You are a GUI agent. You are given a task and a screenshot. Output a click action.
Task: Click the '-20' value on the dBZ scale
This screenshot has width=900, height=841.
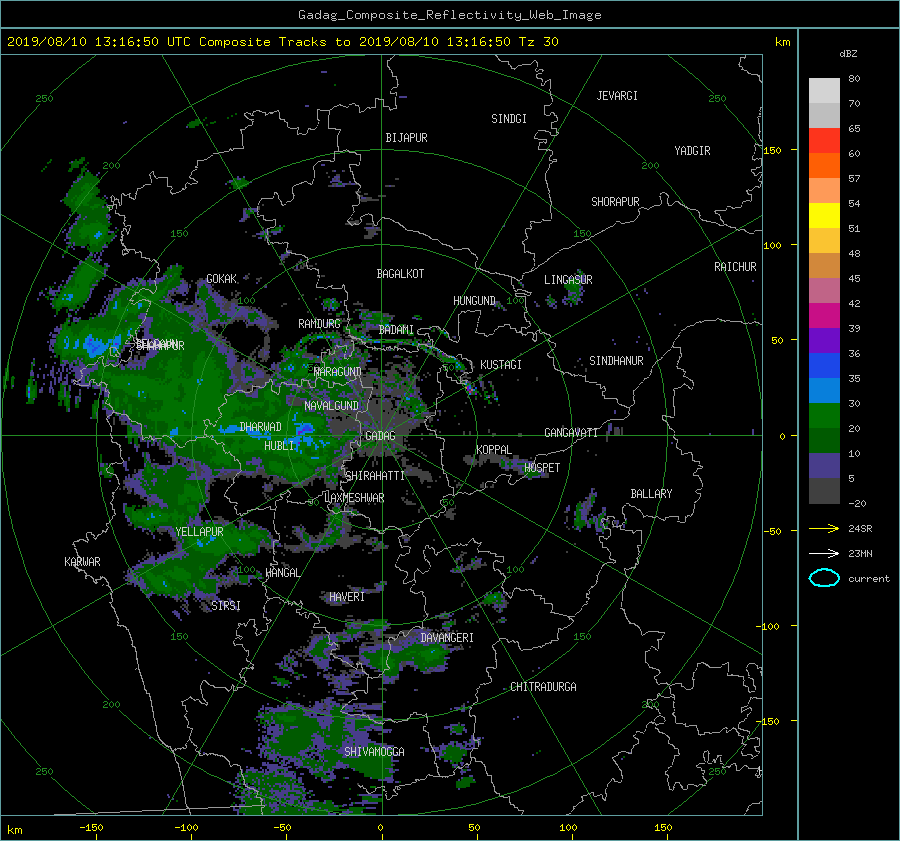tap(856, 503)
